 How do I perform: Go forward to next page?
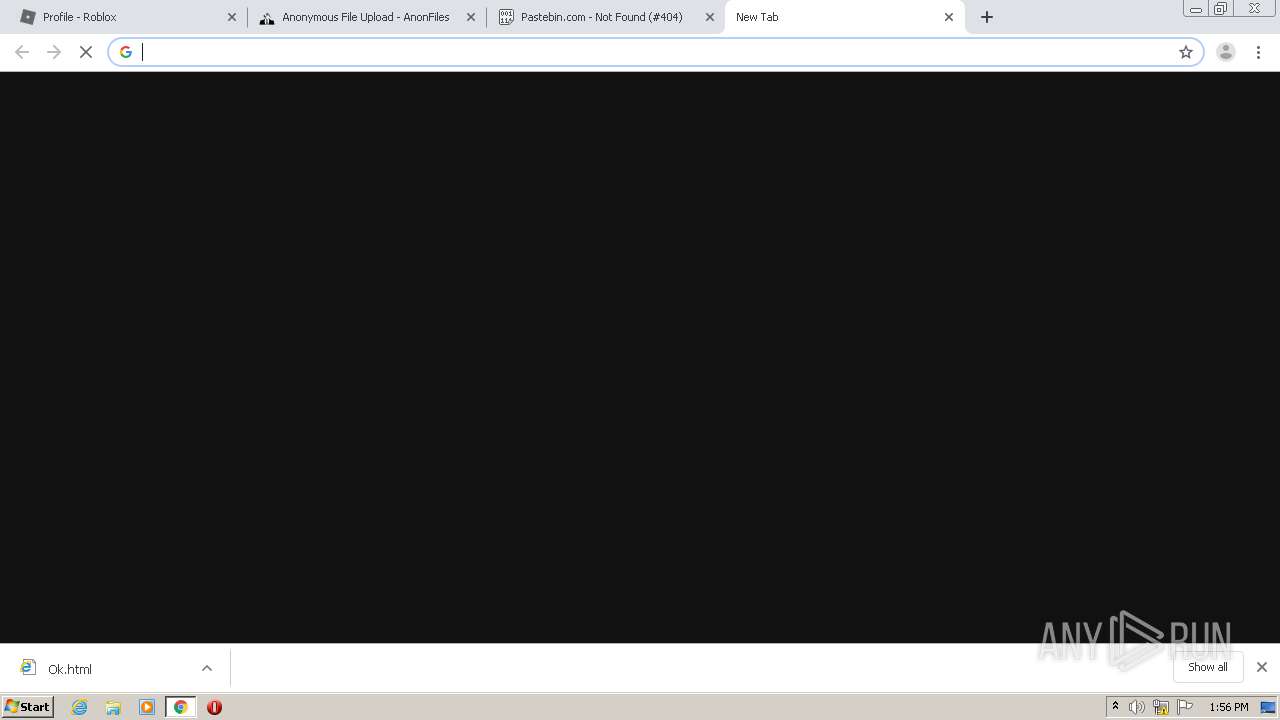click(54, 52)
